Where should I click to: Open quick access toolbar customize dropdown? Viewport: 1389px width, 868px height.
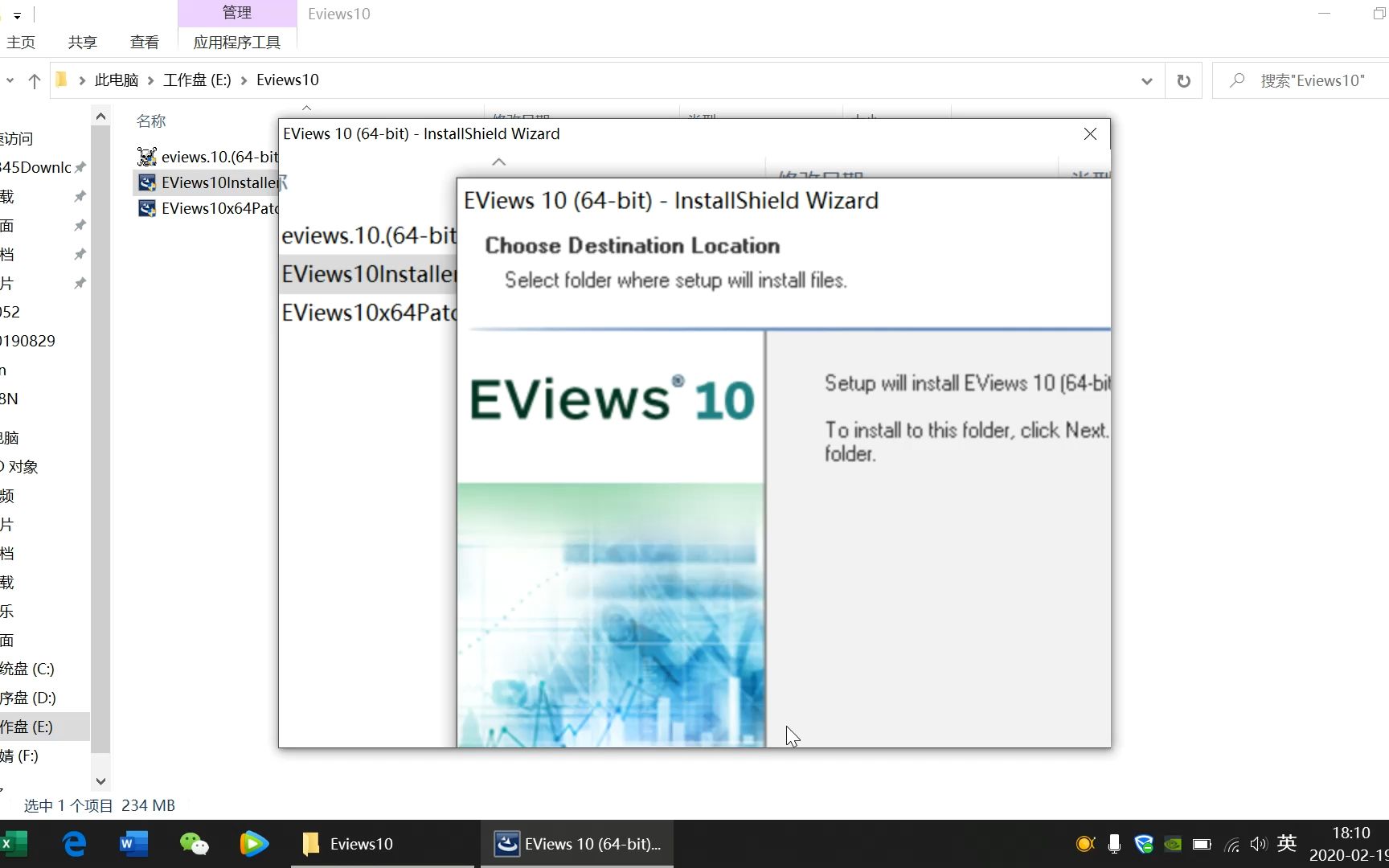click(x=17, y=15)
